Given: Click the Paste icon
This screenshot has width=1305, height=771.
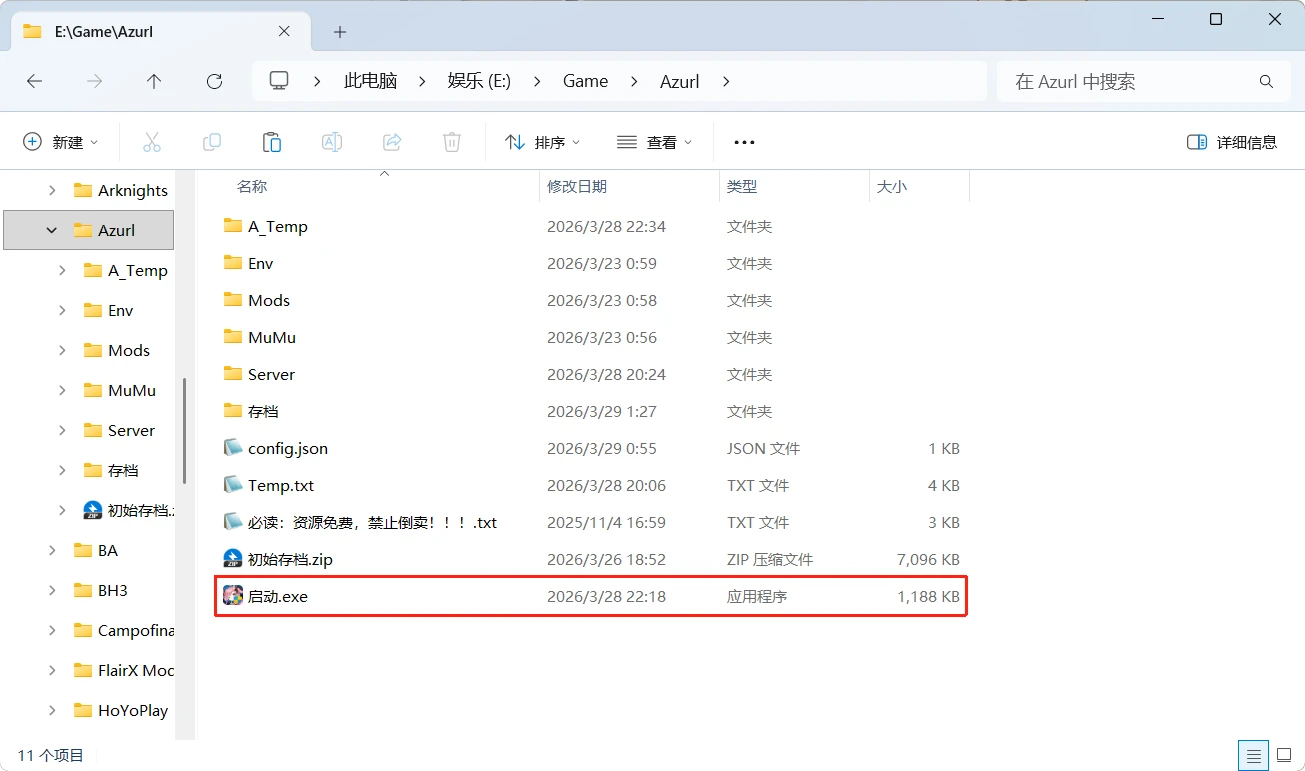Looking at the screenshot, I should [x=272, y=141].
